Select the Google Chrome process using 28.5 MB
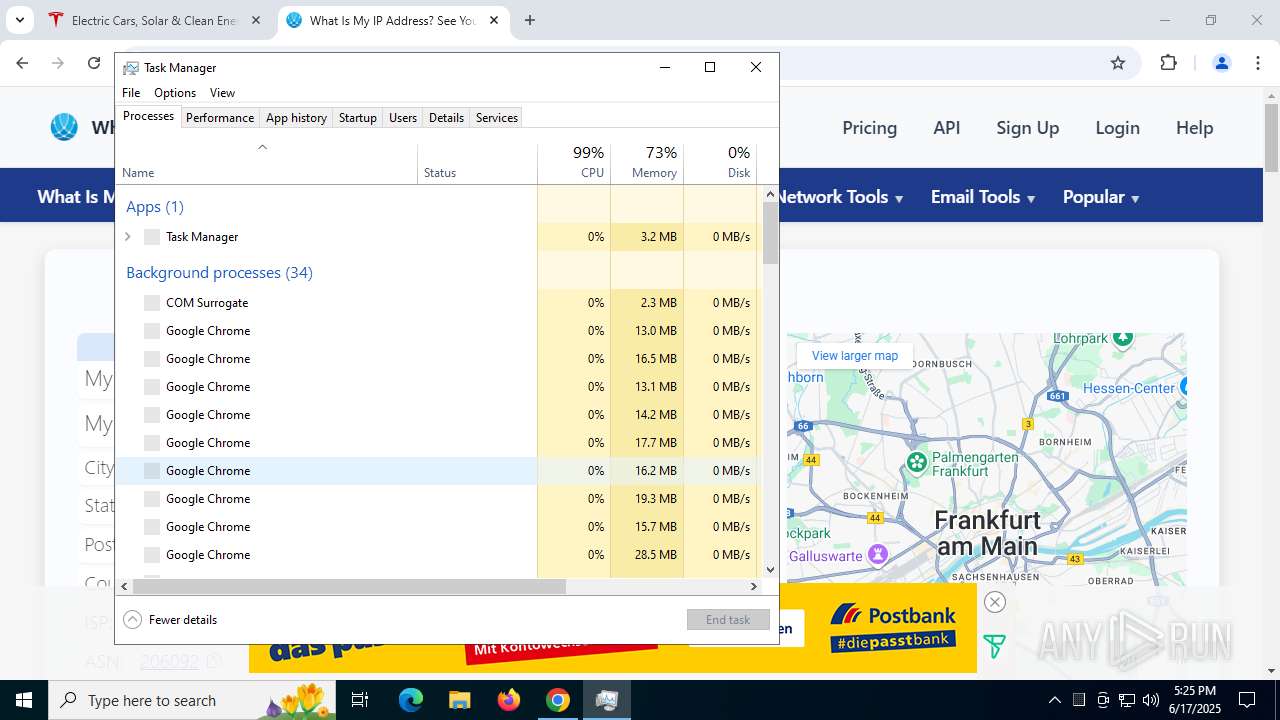This screenshot has width=1280, height=720. point(436,555)
